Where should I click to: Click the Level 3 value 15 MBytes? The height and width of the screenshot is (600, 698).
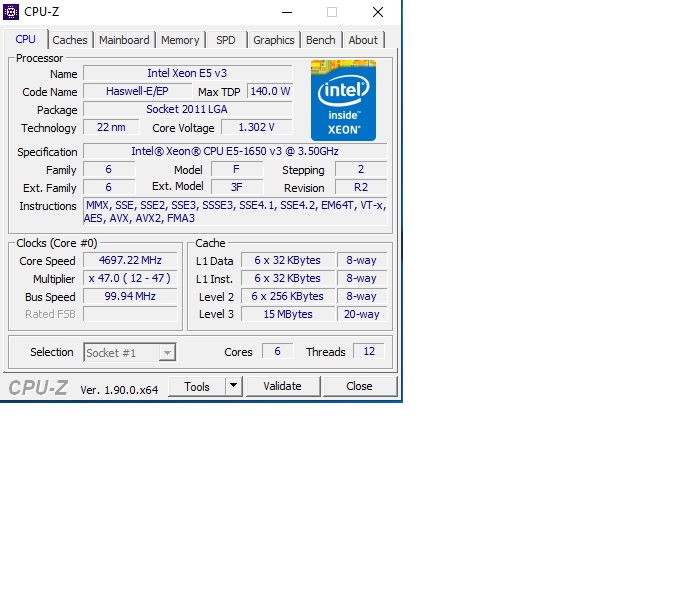[288, 314]
